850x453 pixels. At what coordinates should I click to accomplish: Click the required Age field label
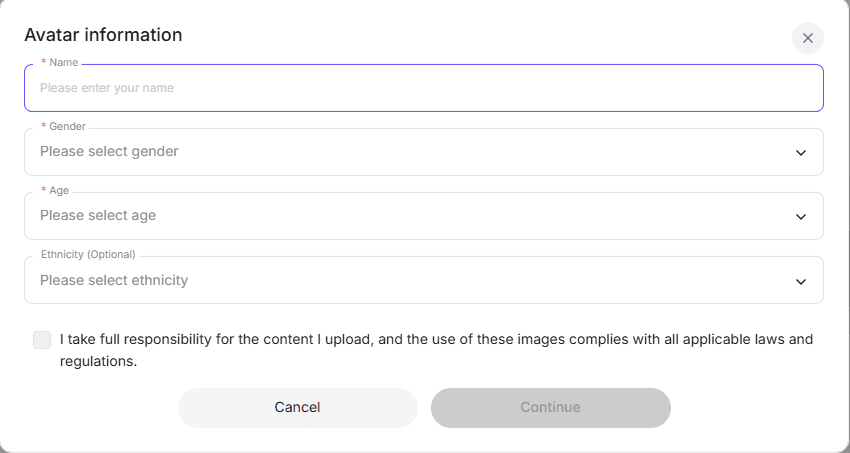58,191
